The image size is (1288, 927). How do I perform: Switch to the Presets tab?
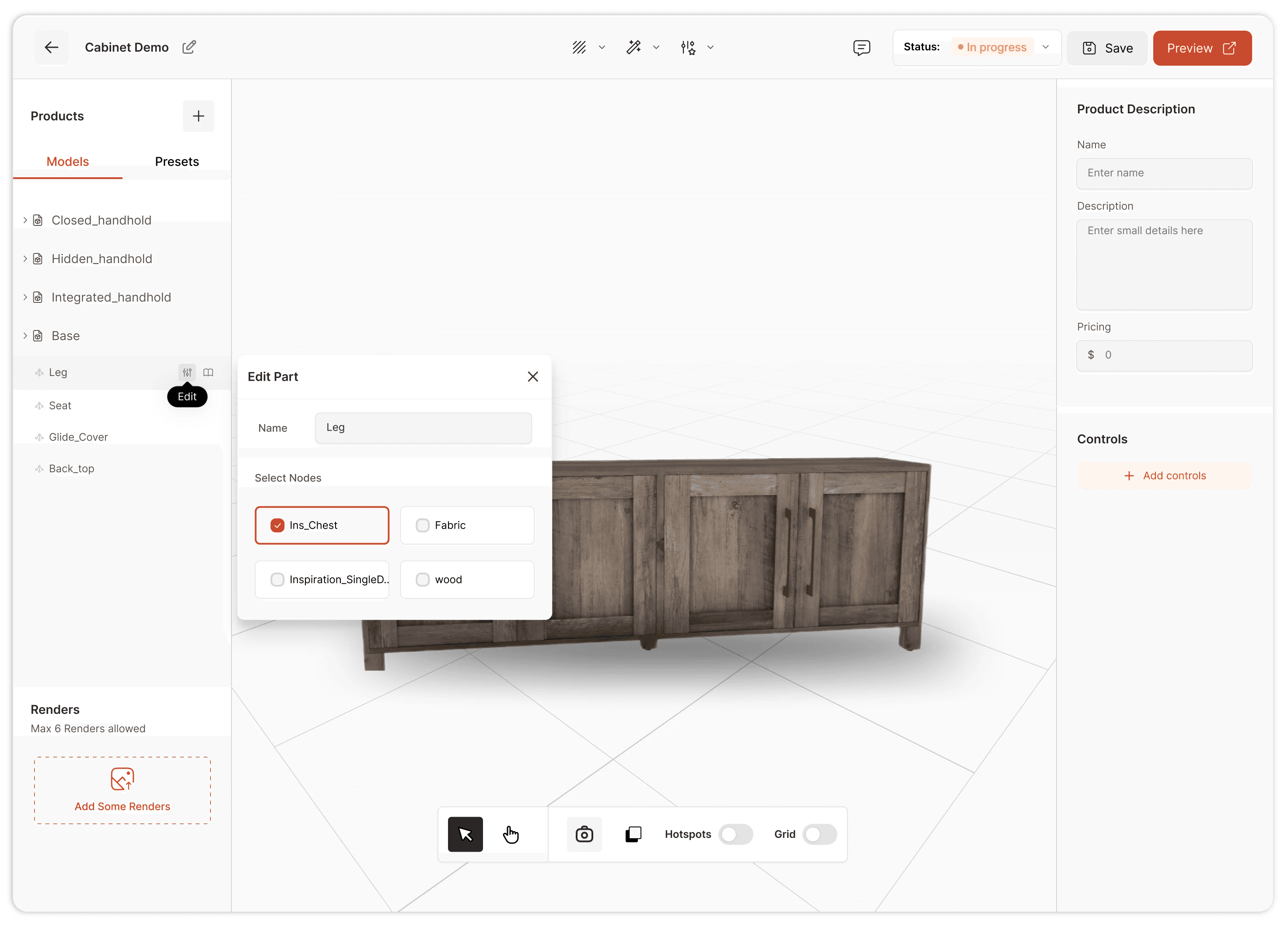(x=177, y=162)
